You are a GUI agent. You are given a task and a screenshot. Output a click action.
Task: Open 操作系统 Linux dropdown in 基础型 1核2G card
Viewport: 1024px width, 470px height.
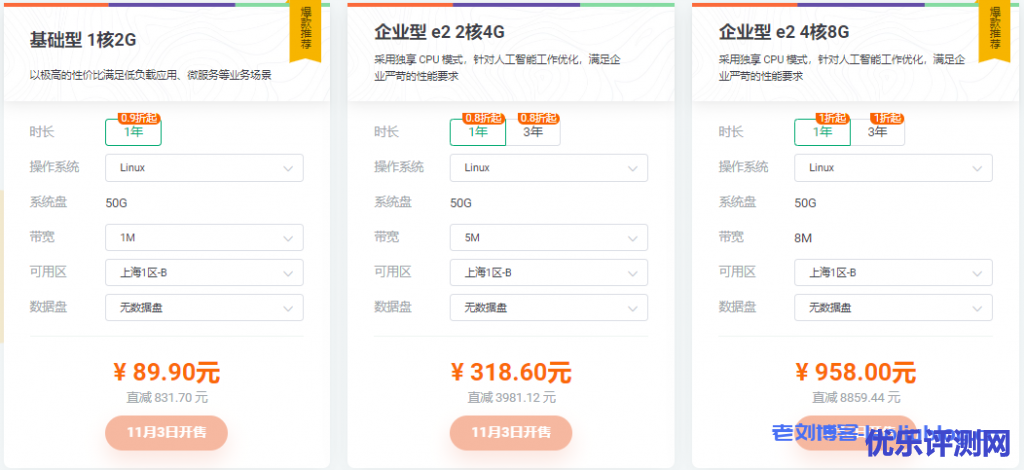pyautogui.click(x=204, y=168)
